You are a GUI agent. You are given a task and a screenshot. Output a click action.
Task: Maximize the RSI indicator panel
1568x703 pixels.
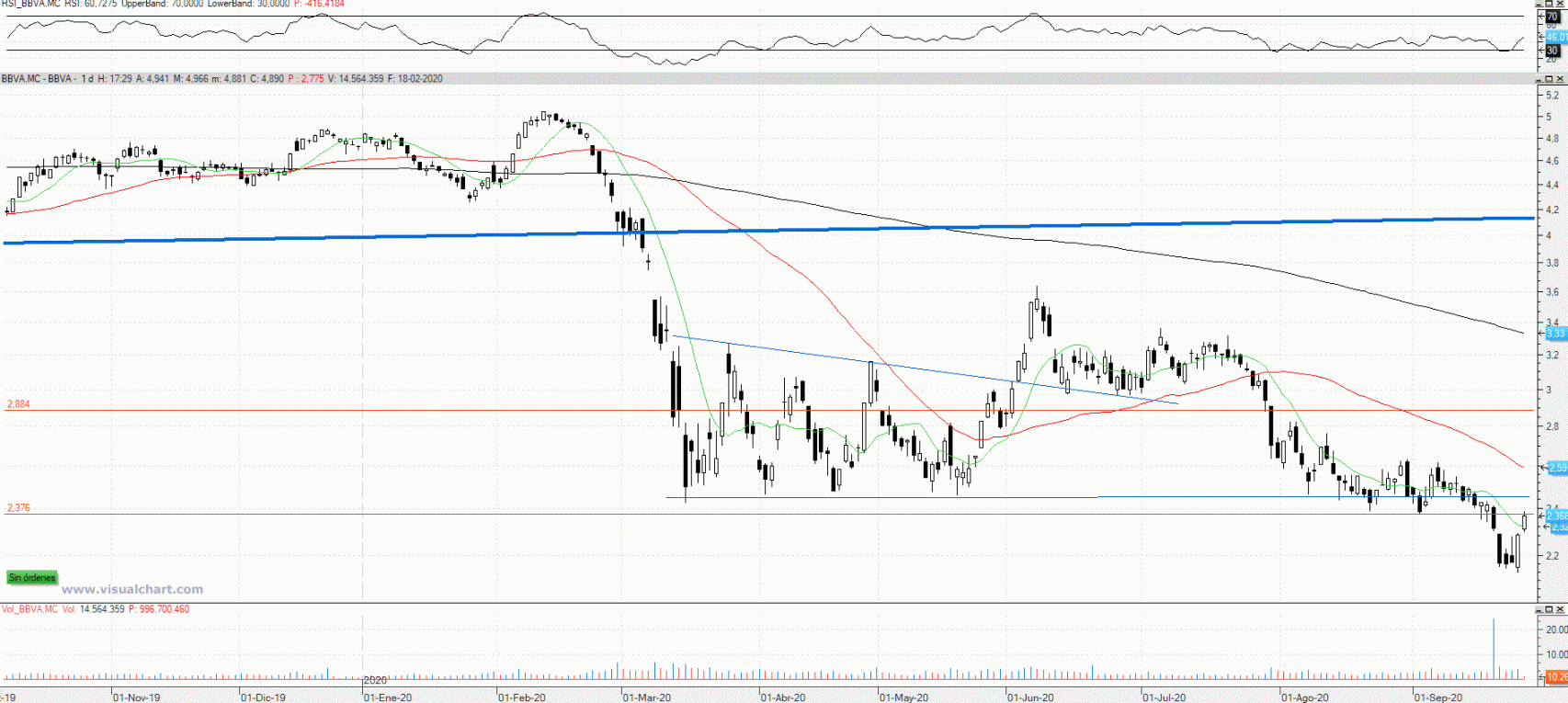pos(1549,4)
